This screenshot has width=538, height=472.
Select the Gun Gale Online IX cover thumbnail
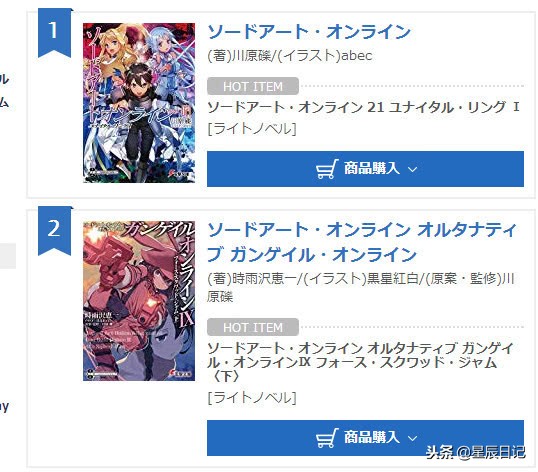(139, 301)
